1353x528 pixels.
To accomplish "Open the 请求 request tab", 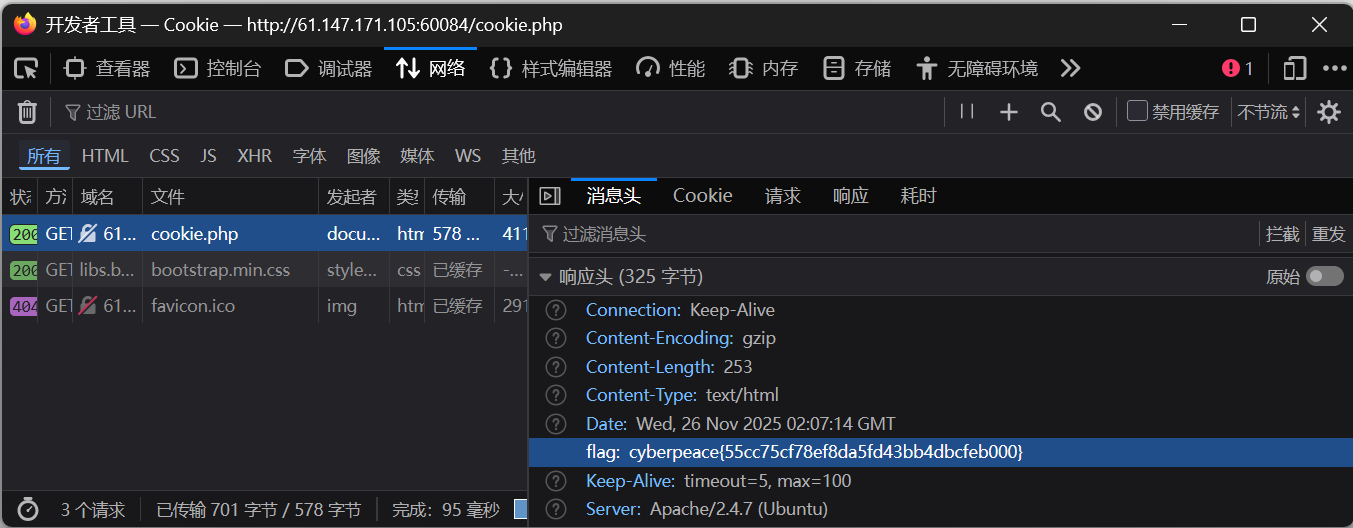I will (783, 196).
